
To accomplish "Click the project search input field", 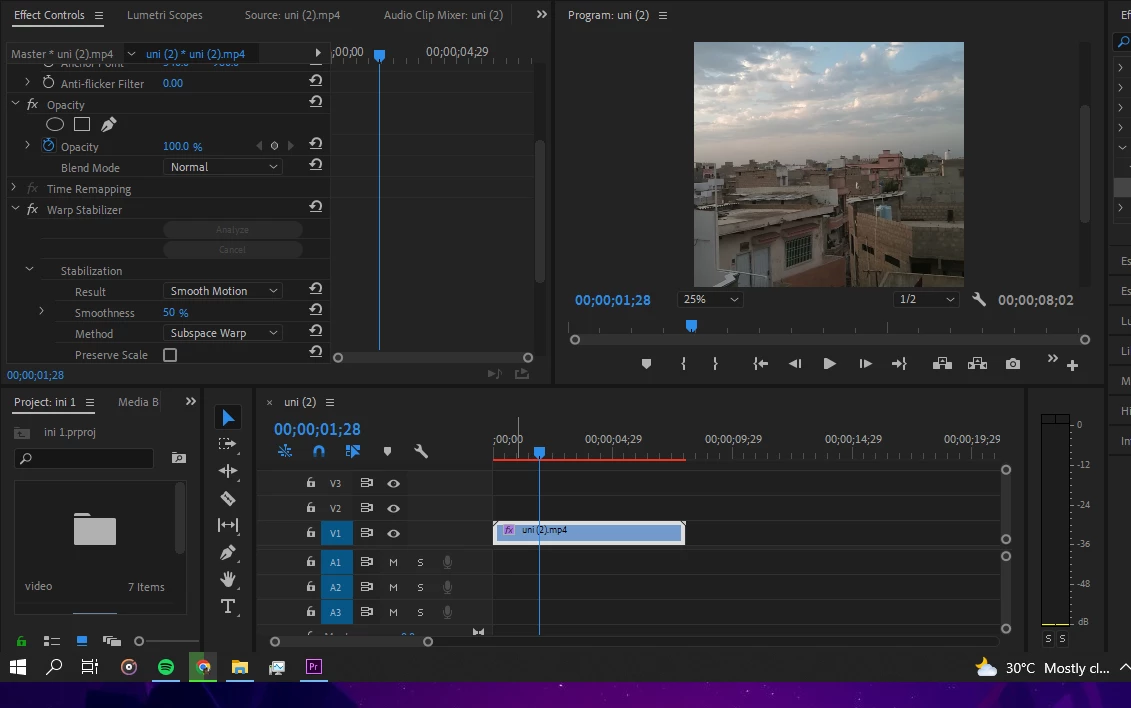I will point(84,459).
